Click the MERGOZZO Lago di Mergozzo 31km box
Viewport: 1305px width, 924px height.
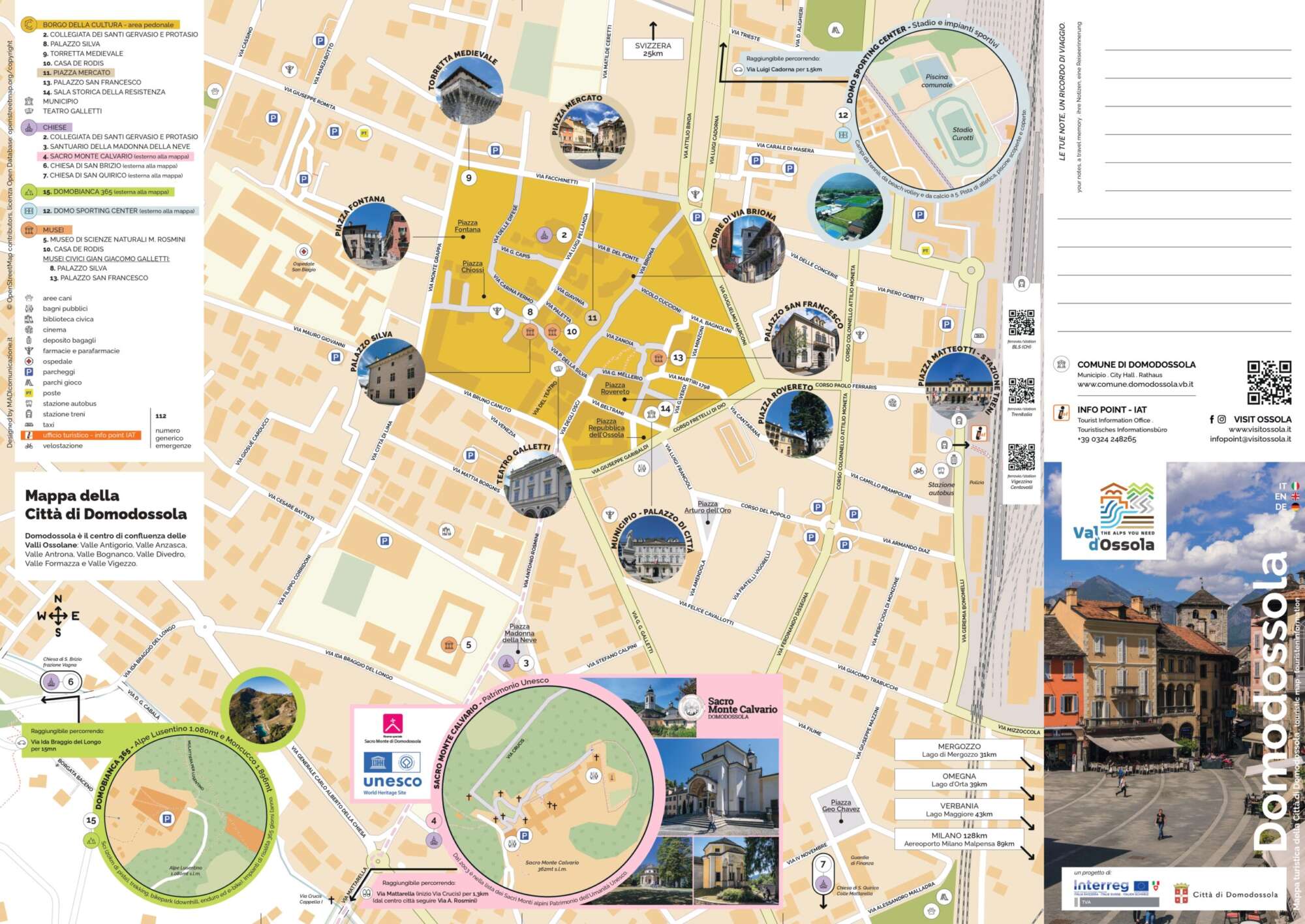(959, 750)
